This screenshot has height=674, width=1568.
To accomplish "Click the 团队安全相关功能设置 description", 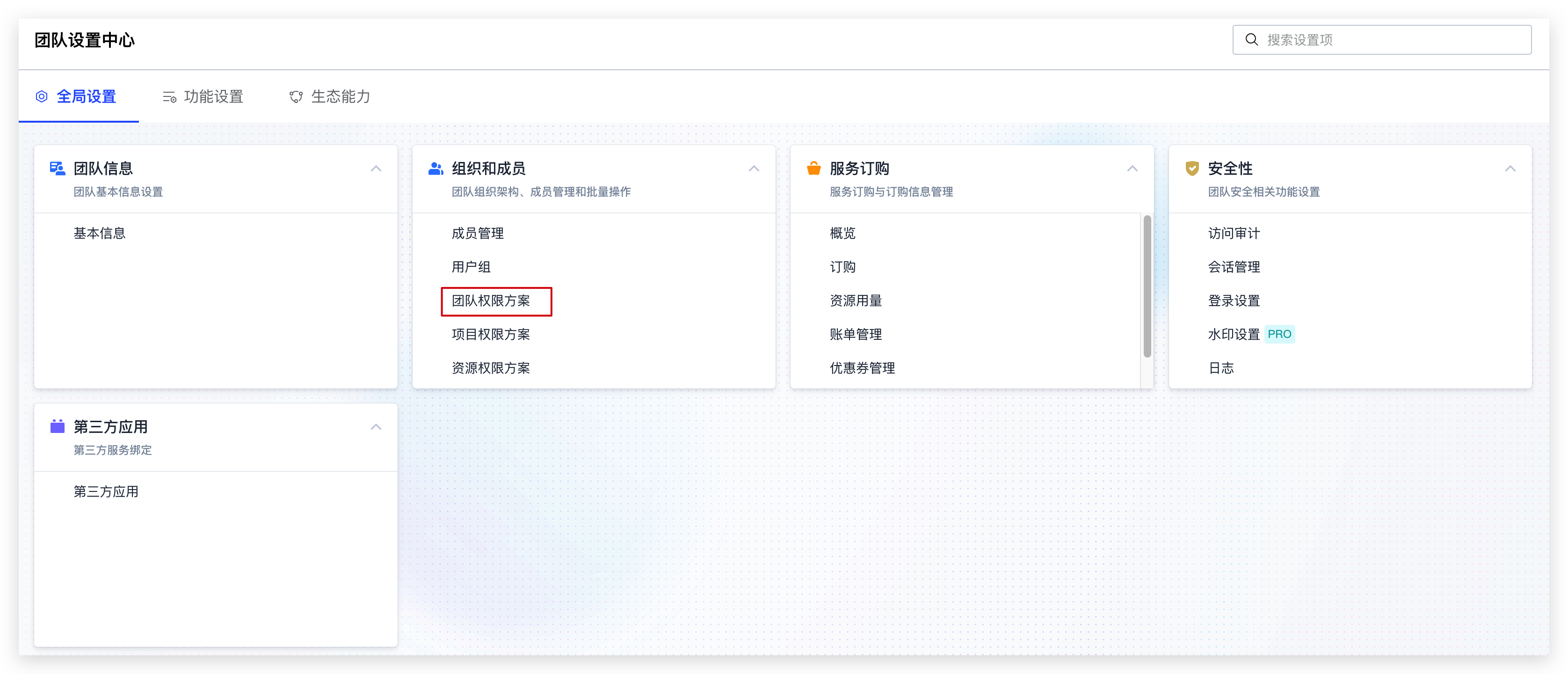I will [x=1263, y=192].
